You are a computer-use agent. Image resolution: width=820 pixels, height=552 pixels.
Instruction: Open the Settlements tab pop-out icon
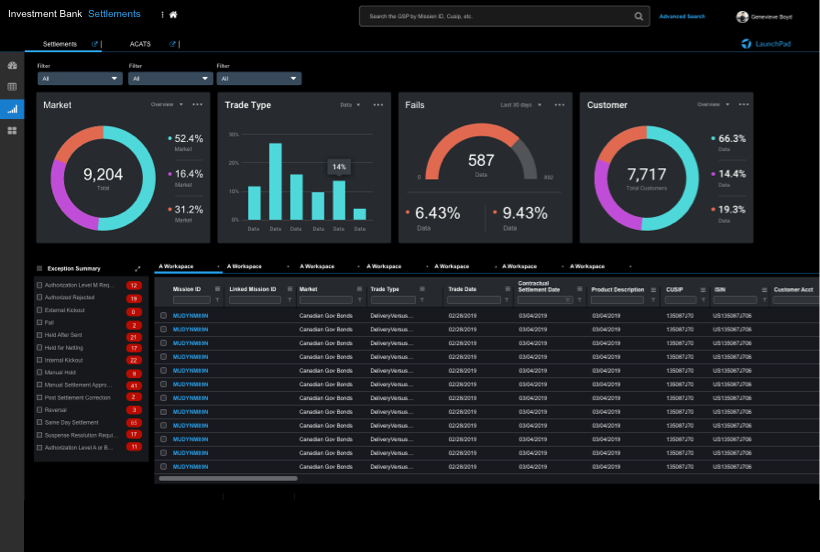95,44
